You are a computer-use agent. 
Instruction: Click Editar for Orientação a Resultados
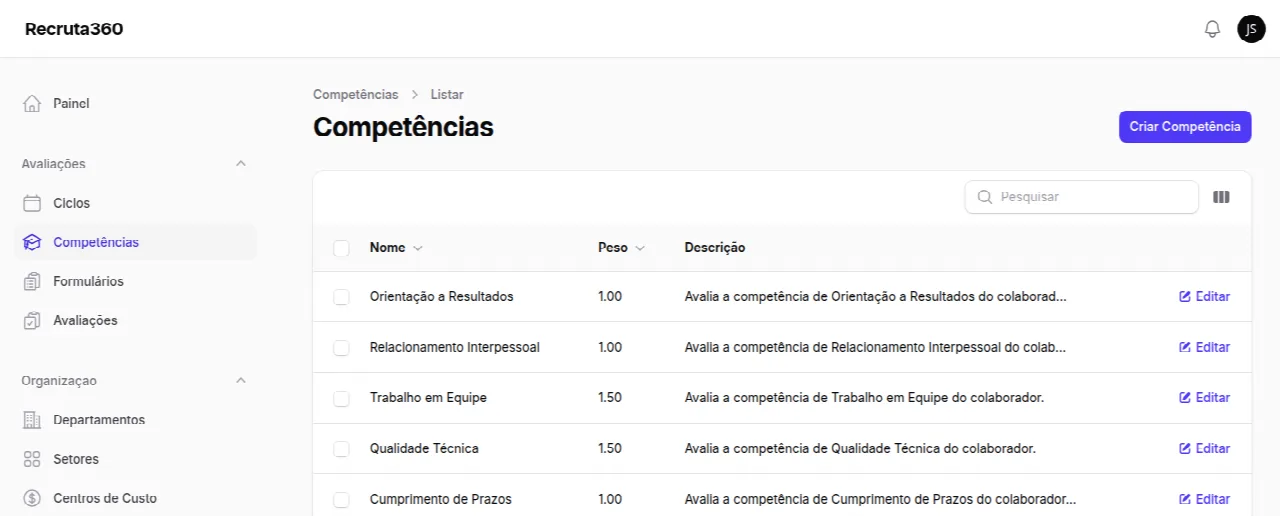(x=1205, y=296)
